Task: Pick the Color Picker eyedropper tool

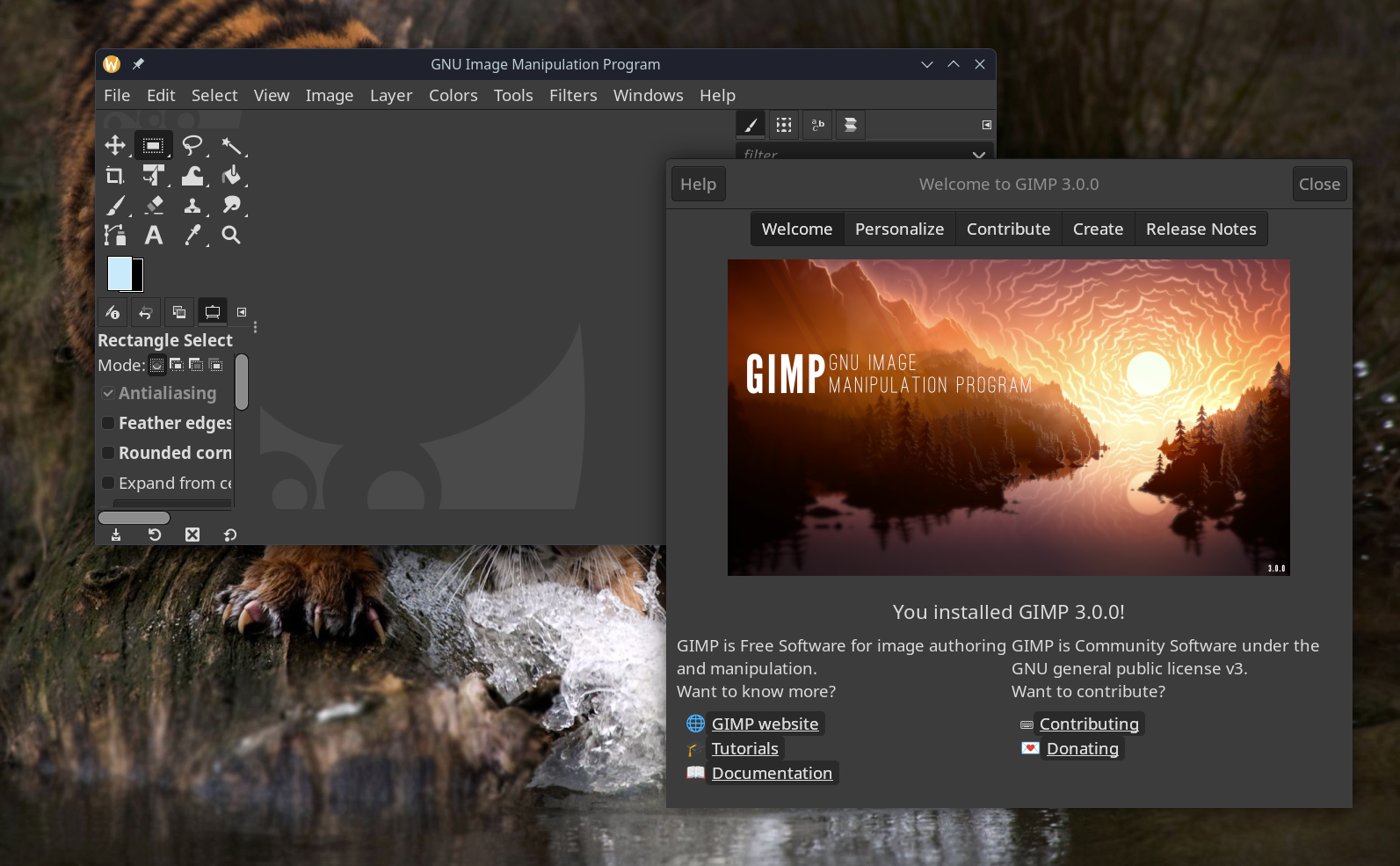Action: [192, 235]
